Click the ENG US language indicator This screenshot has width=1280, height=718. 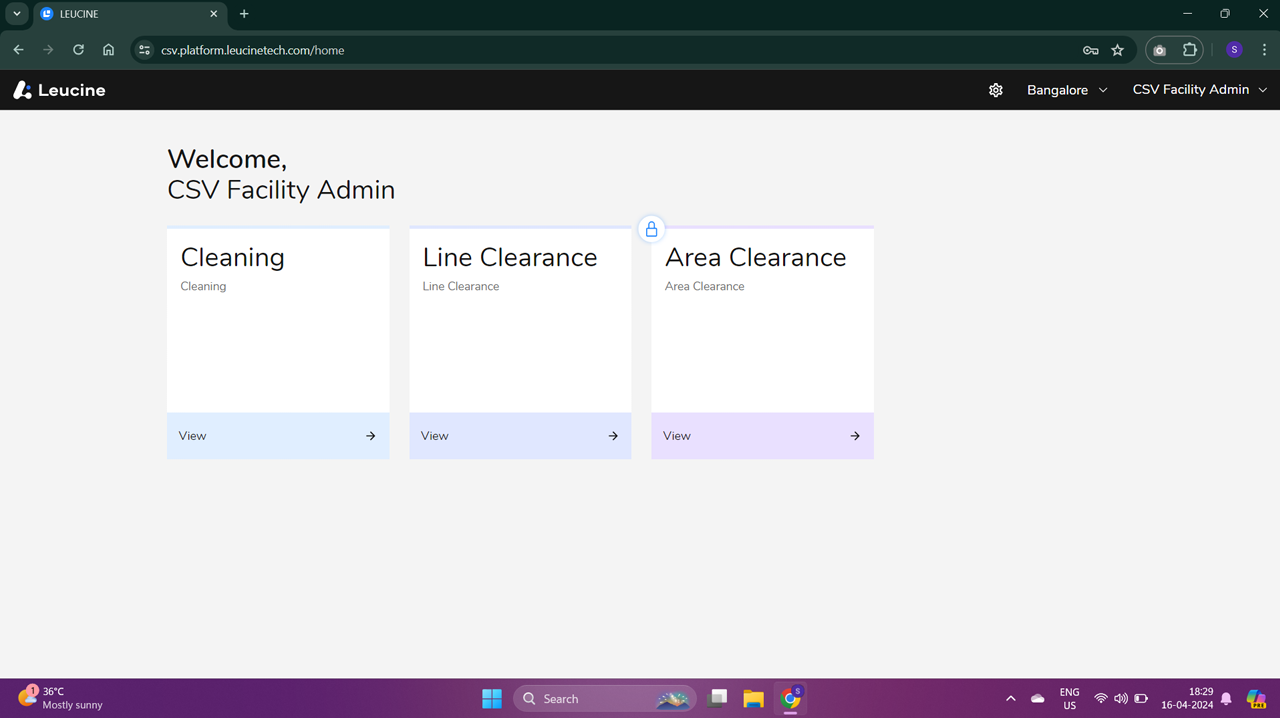pyautogui.click(x=1070, y=699)
